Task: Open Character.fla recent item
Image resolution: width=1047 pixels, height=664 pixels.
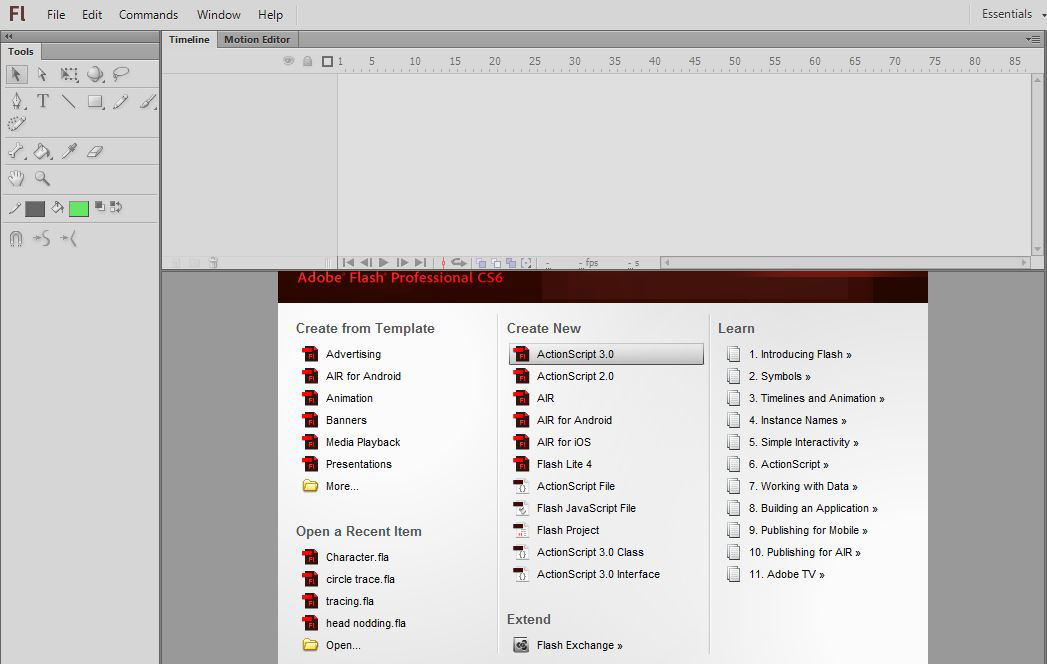Action: (x=357, y=557)
